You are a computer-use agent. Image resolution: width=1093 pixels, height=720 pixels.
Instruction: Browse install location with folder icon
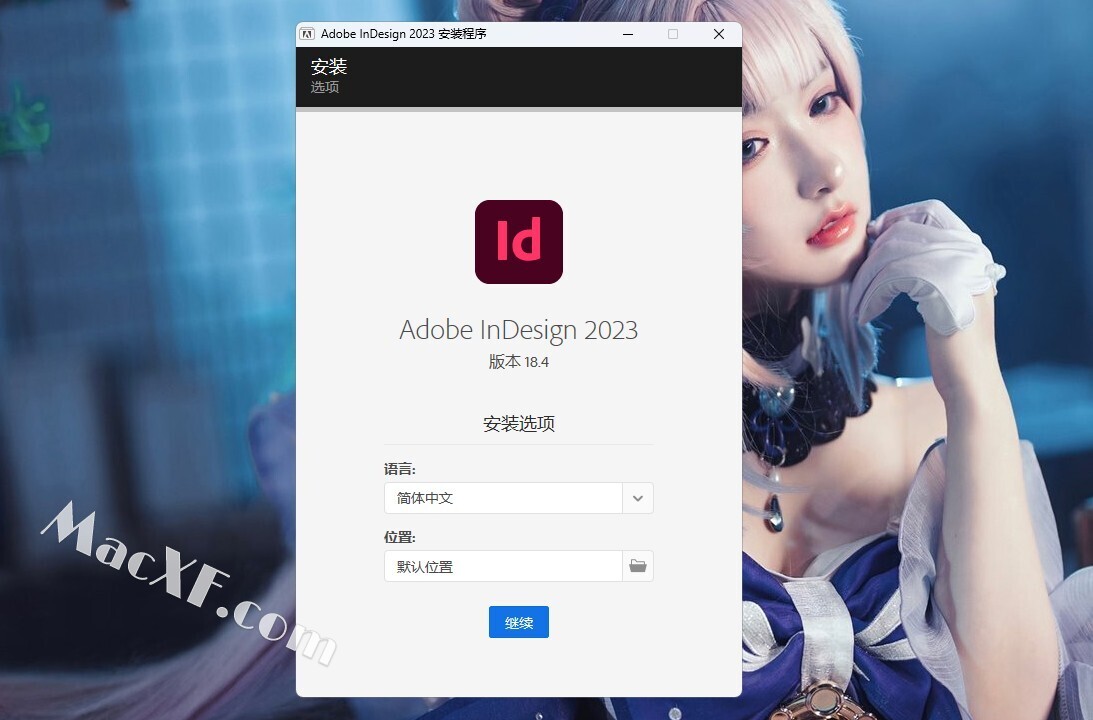pyautogui.click(x=638, y=566)
